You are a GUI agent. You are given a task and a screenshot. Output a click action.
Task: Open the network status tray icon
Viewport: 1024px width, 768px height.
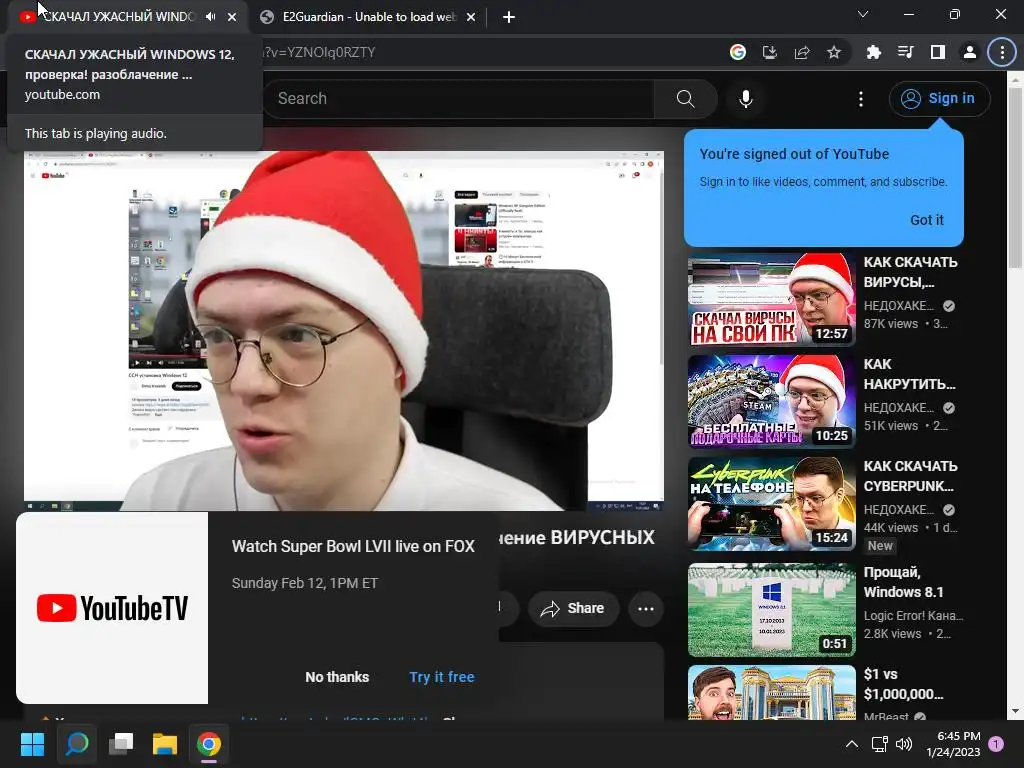point(880,744)
